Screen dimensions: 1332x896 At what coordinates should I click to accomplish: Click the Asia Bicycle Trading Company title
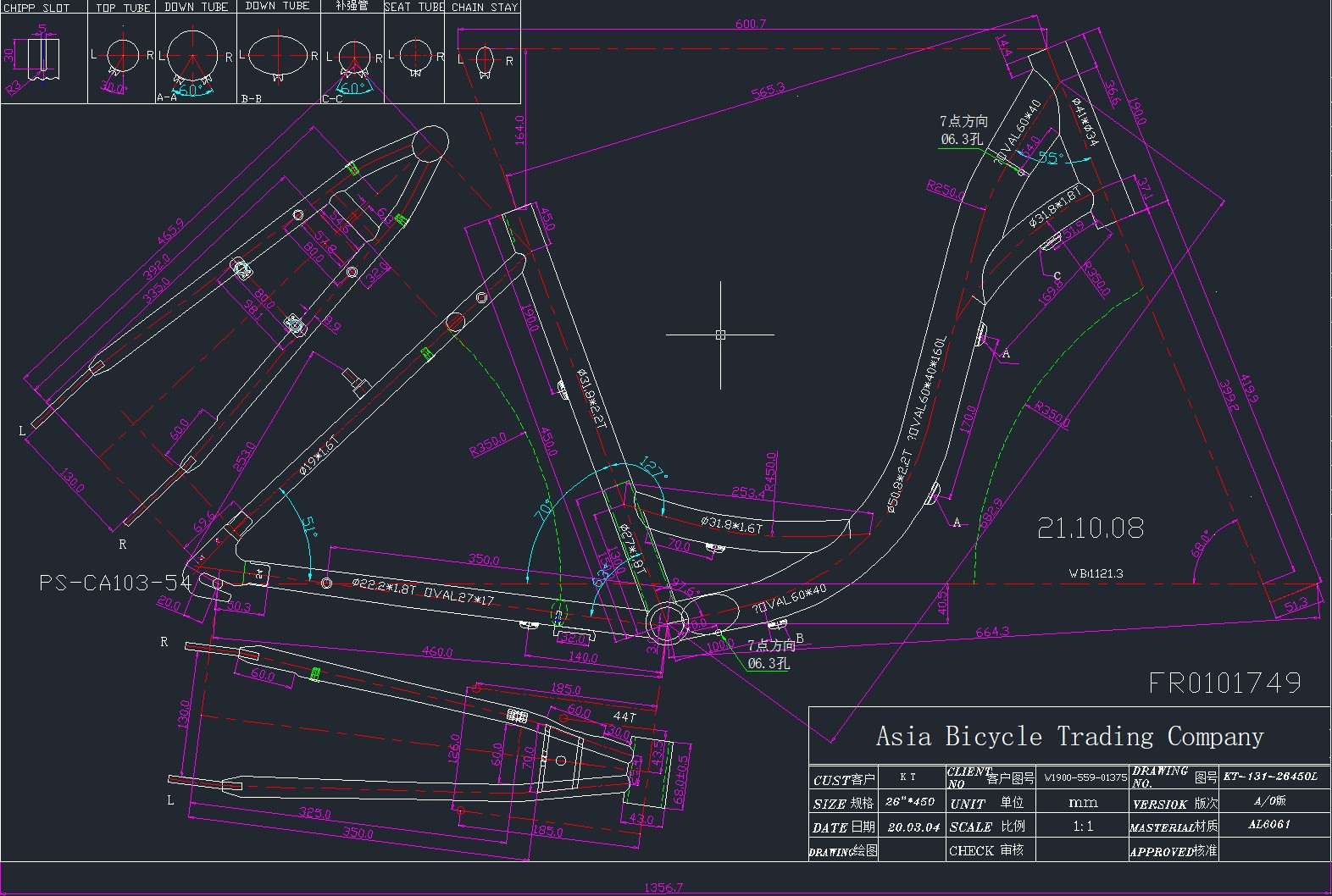(x=1069, y=736)
